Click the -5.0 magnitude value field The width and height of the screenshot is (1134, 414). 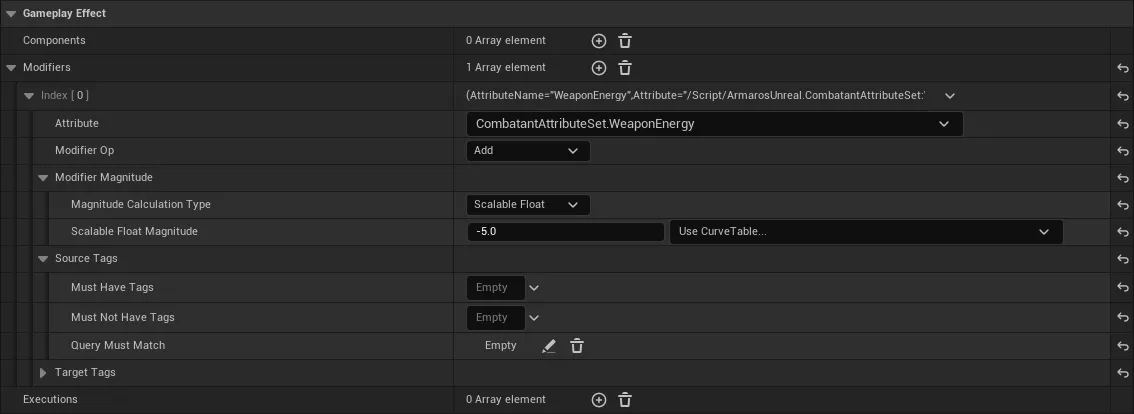(566, 232)
